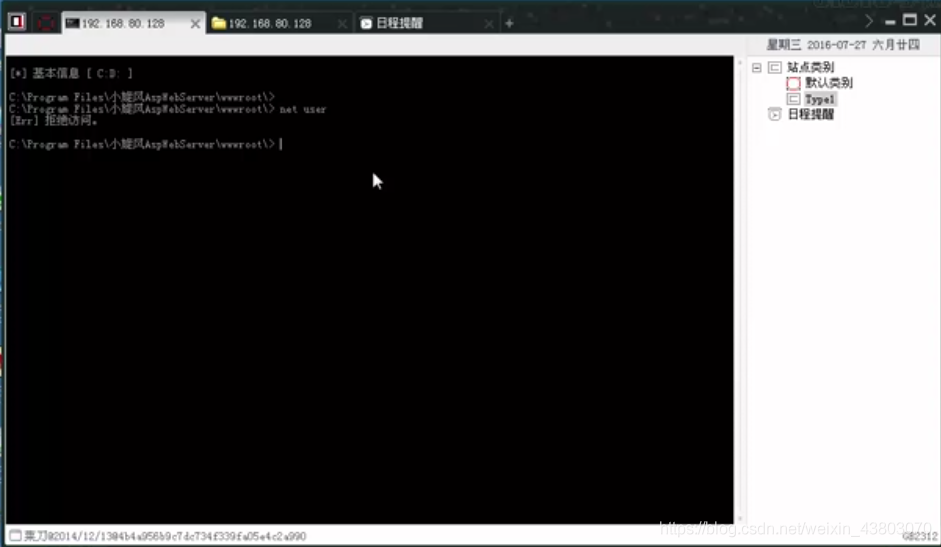Screen dimensions: 941x547
Task: Collapse the 站点类别 tree node
Action: 757,67
